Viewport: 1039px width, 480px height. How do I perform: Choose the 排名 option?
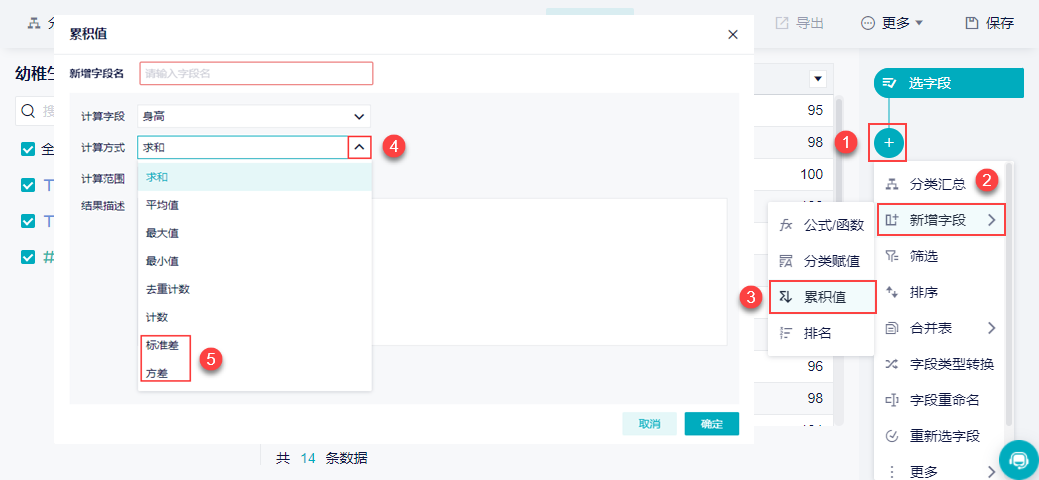(x=822, y=333)
